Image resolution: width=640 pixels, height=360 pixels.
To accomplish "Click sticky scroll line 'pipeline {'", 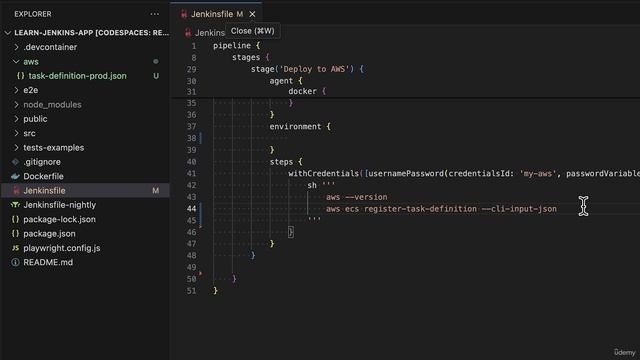I will (x=236, y=45).
